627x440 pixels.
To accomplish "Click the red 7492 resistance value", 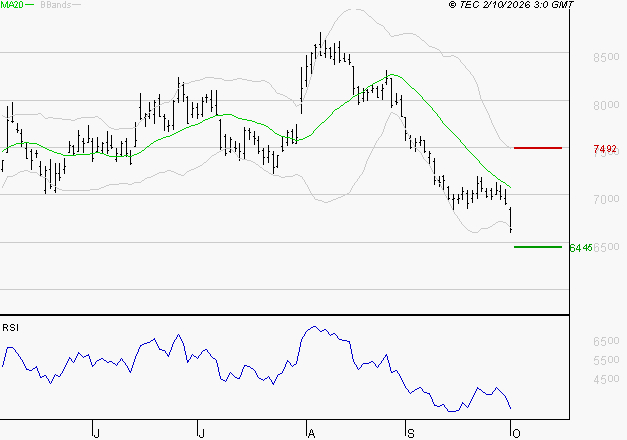I will coord(605,149).
